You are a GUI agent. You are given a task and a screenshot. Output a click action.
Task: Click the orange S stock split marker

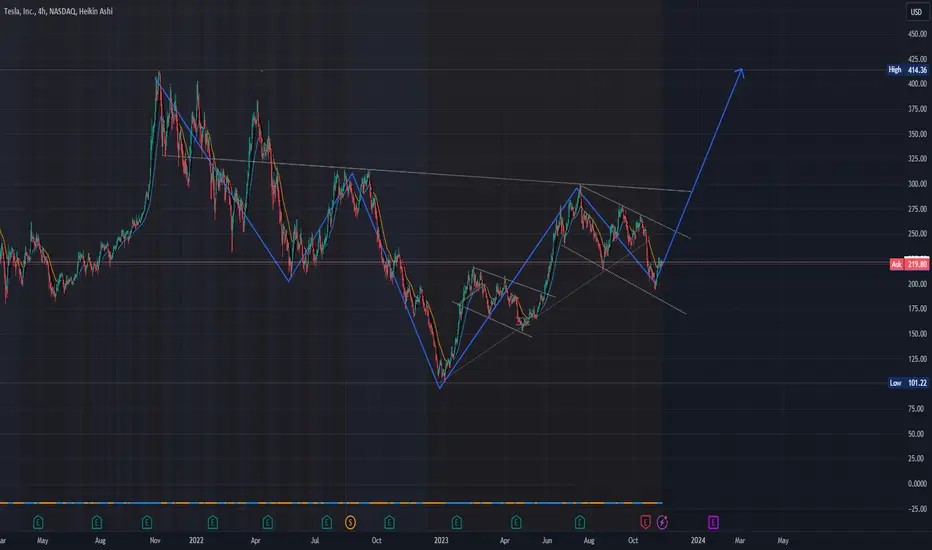coord(351,523)
